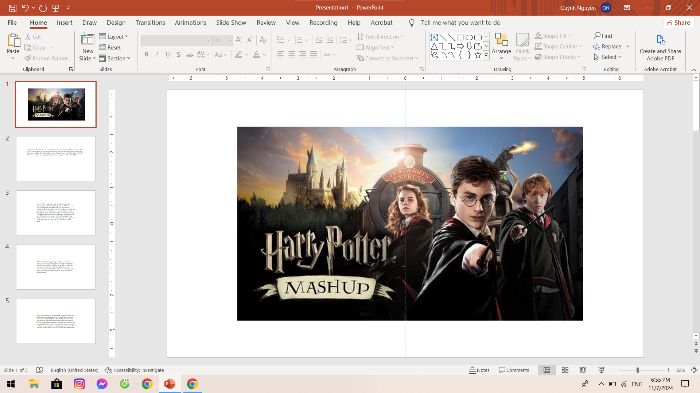Image resolution: width=700 pixels, height=393 pixels.
Task: Open File Explorer from taskbar
Action: pyautogui.click(x=33, y=384)
